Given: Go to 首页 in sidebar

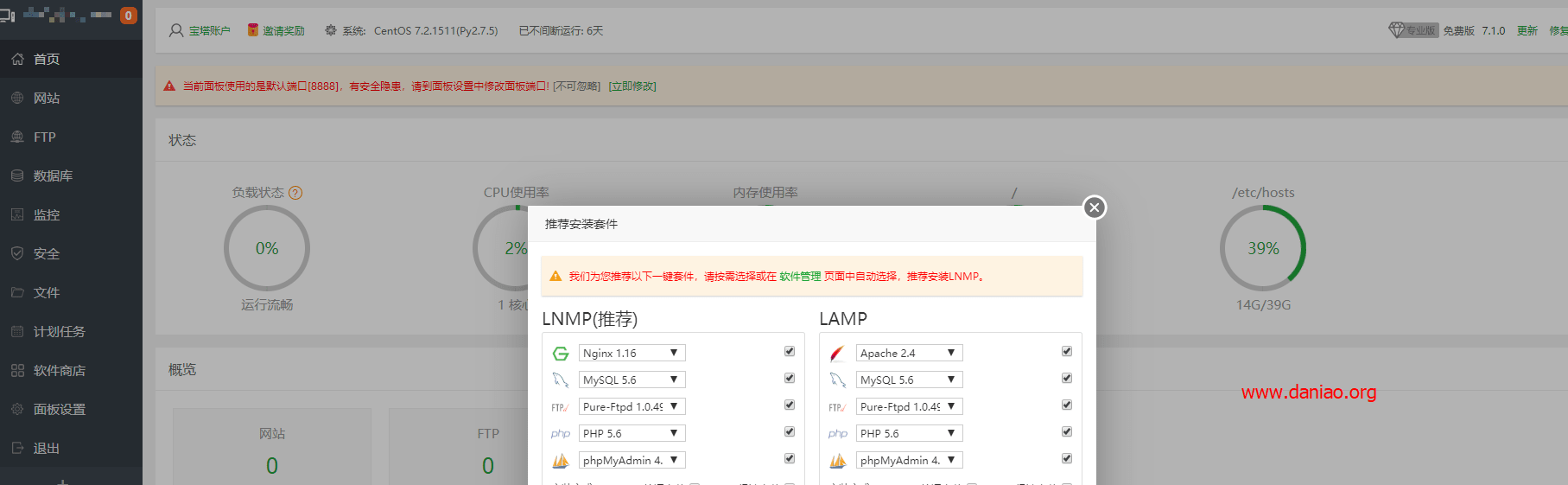Looking at the screenshot, I should point(71,59).
